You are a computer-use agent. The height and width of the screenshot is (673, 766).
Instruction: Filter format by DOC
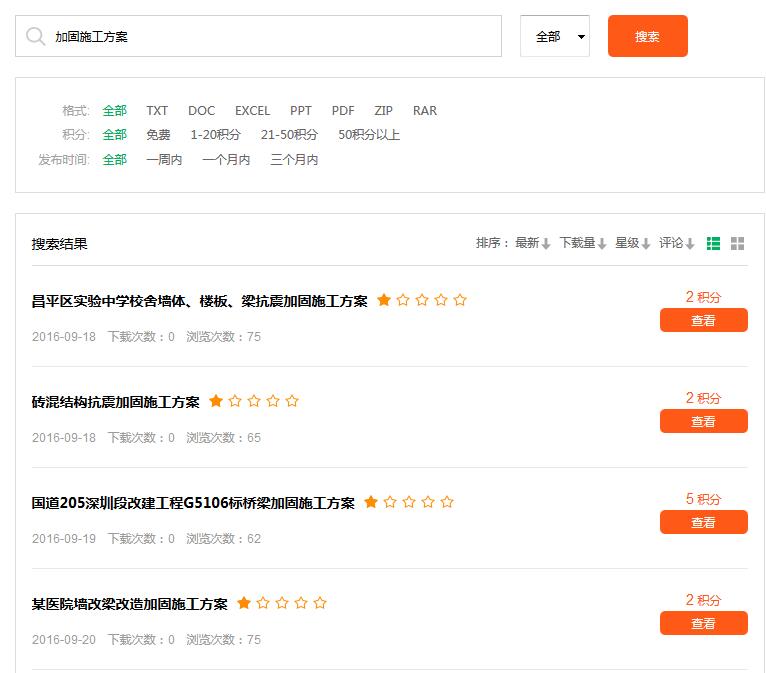201,111
